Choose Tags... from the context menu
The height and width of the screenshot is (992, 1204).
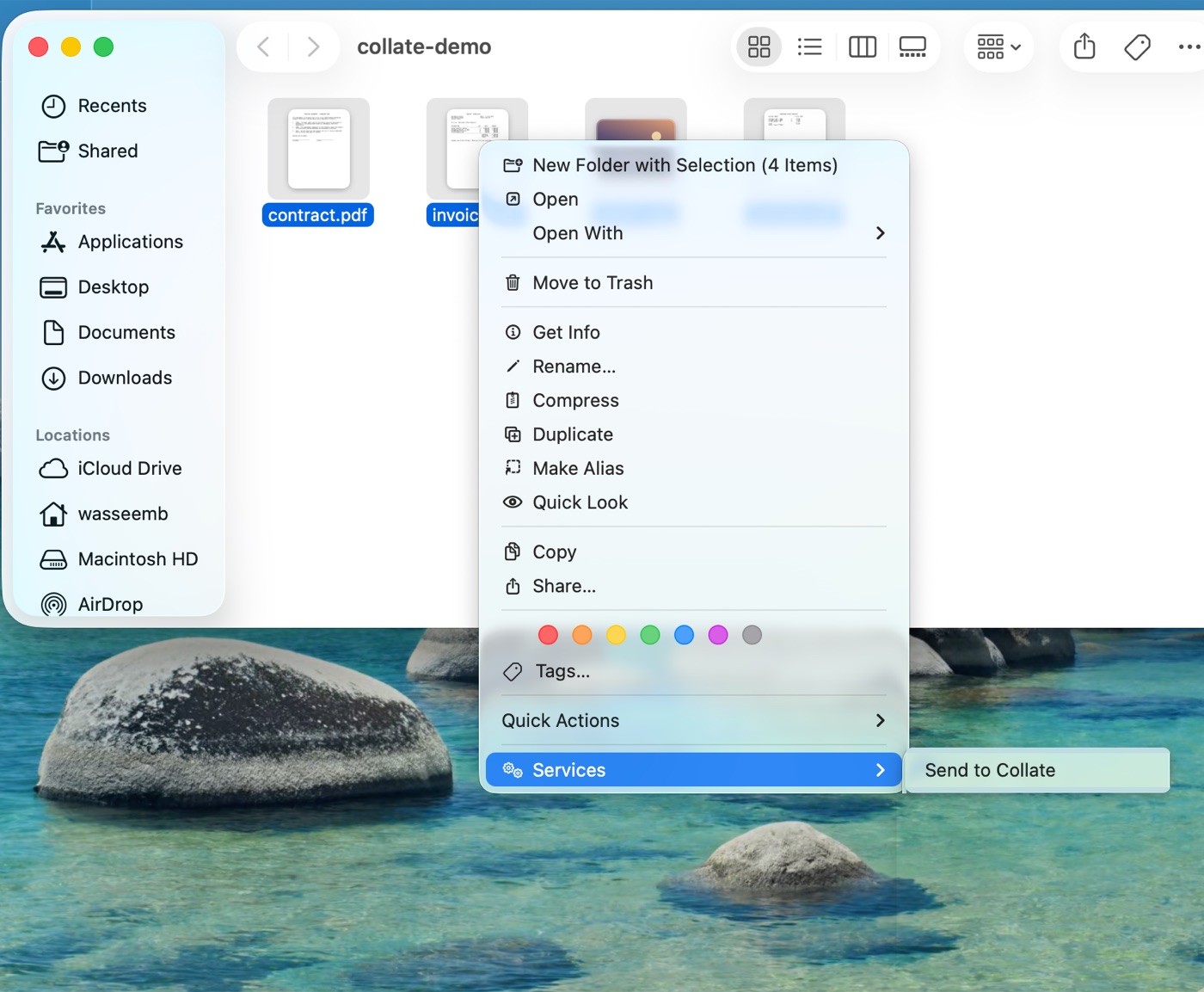pyautogui.click(x=694, y=672)
